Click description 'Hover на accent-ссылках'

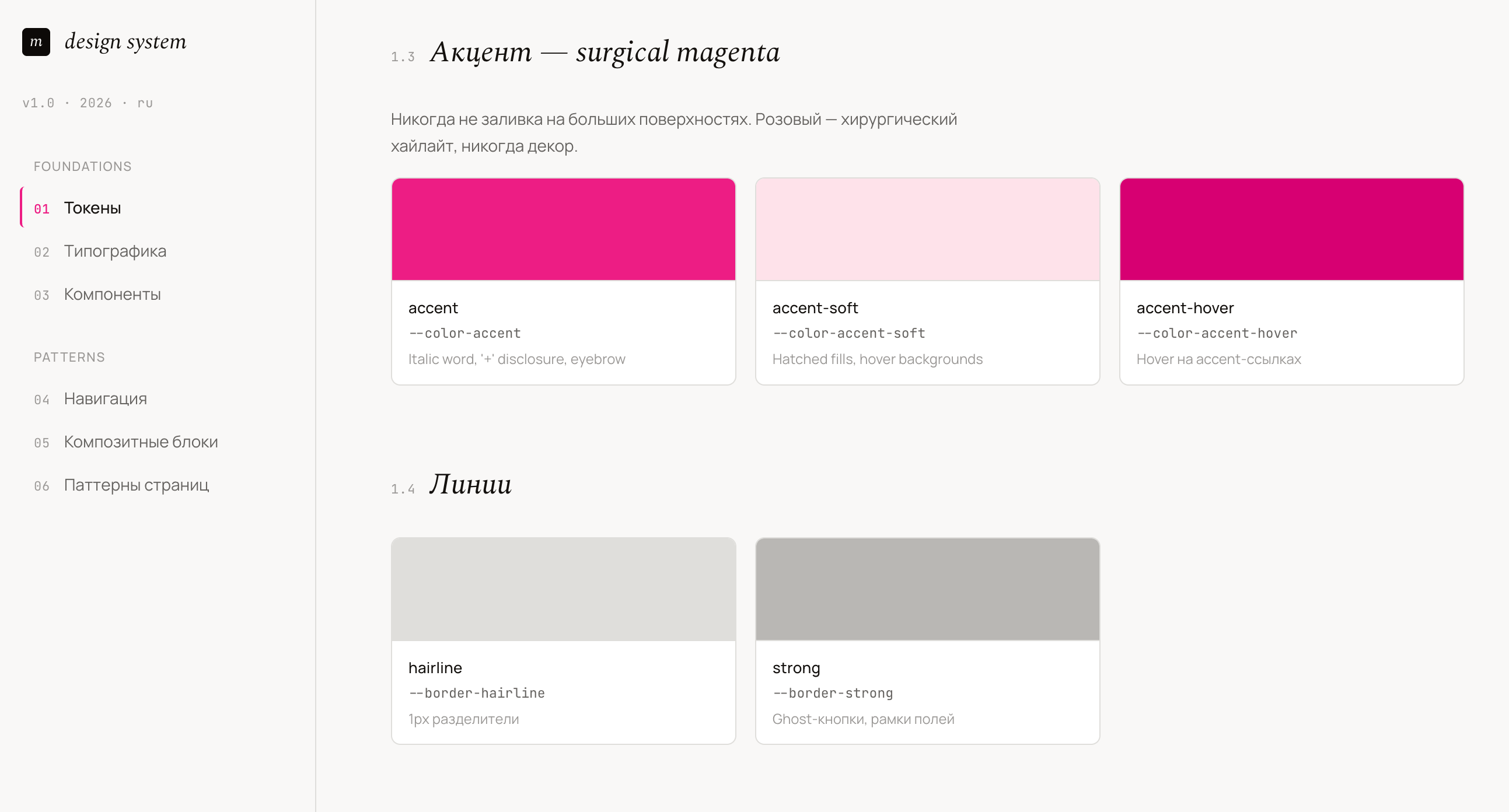[x=1218, y=359]
